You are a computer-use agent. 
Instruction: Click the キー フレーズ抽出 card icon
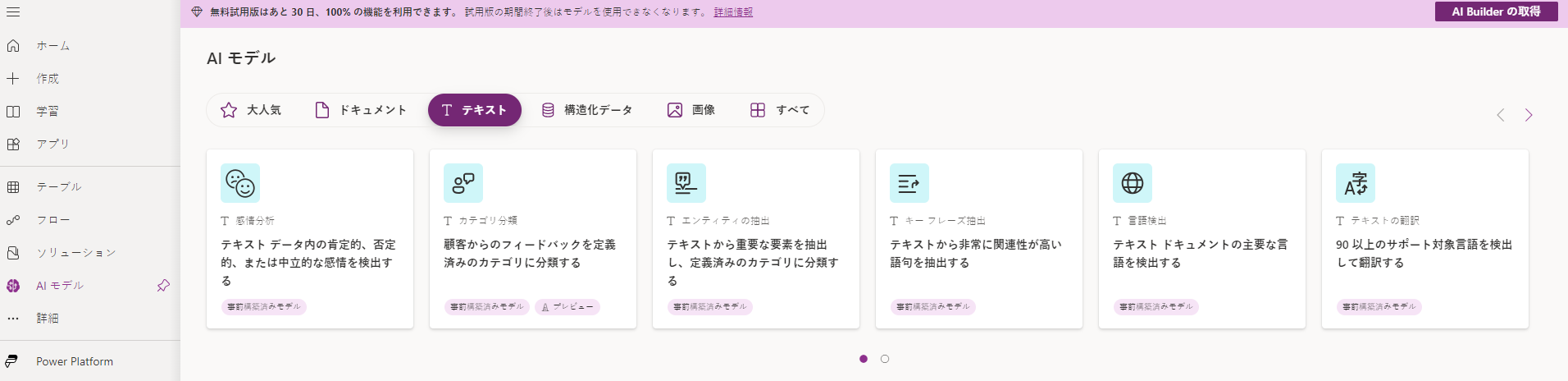[909, 183]
